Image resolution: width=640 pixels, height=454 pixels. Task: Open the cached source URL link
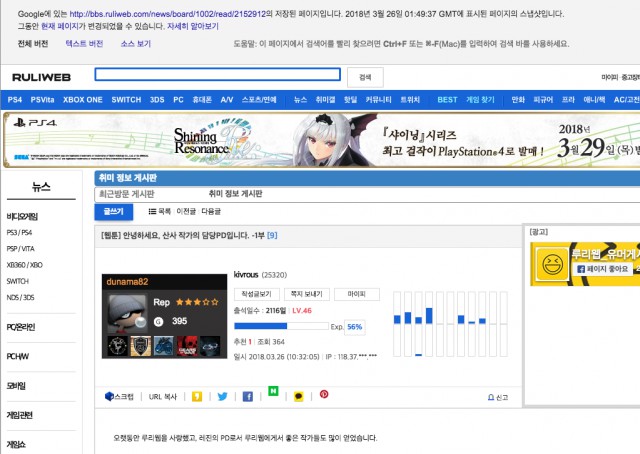click(x=168, y=14)
